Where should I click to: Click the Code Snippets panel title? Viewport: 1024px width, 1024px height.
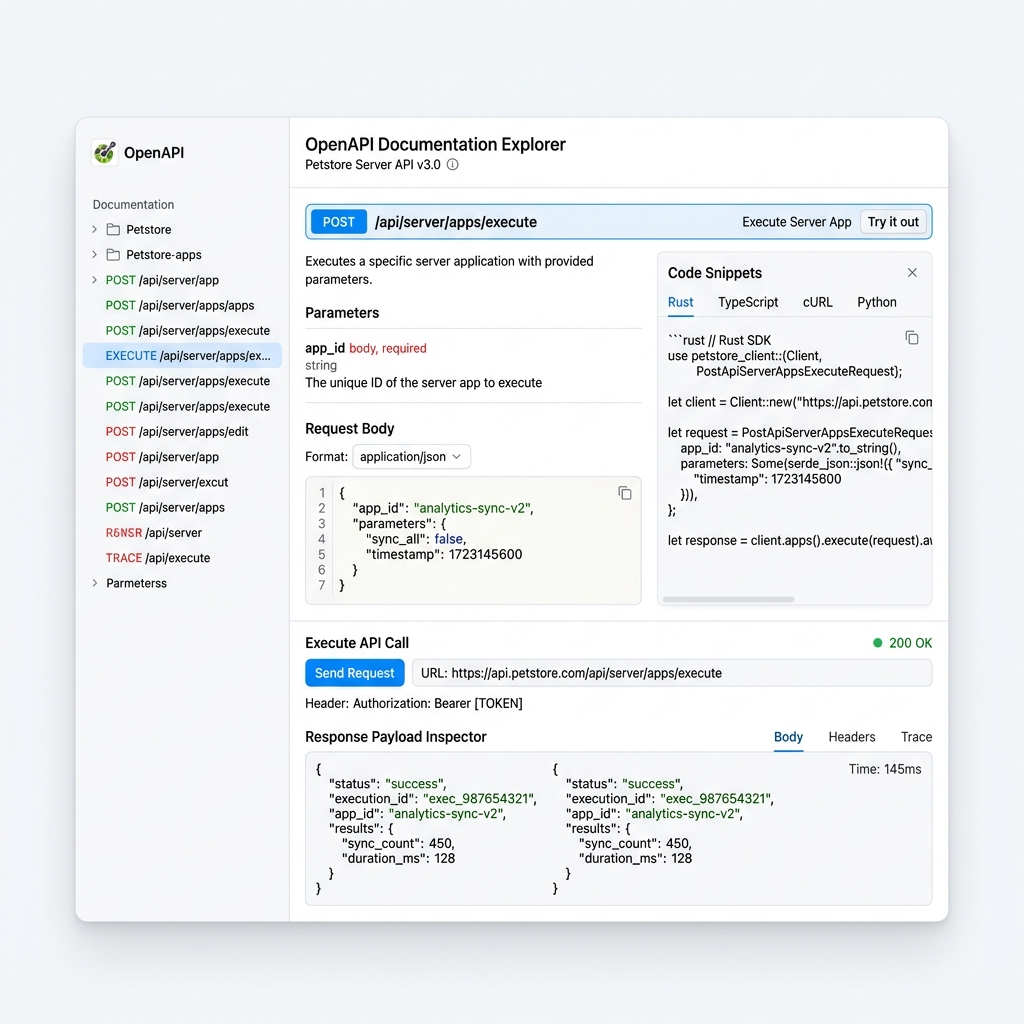(714, 273)
